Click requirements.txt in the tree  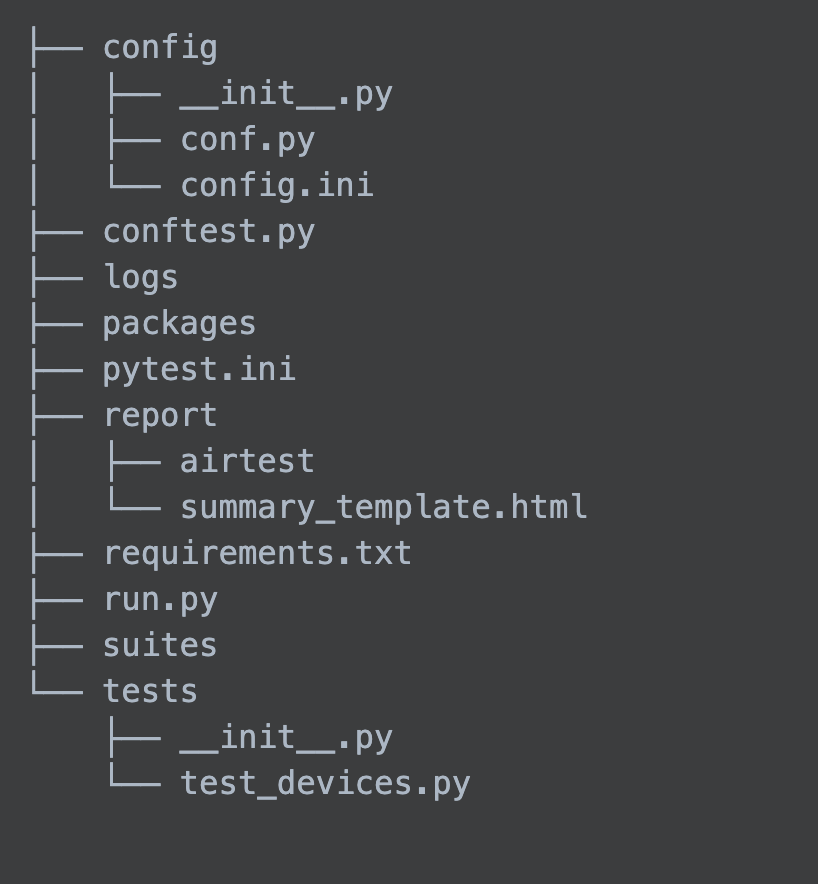click(257, 554)
